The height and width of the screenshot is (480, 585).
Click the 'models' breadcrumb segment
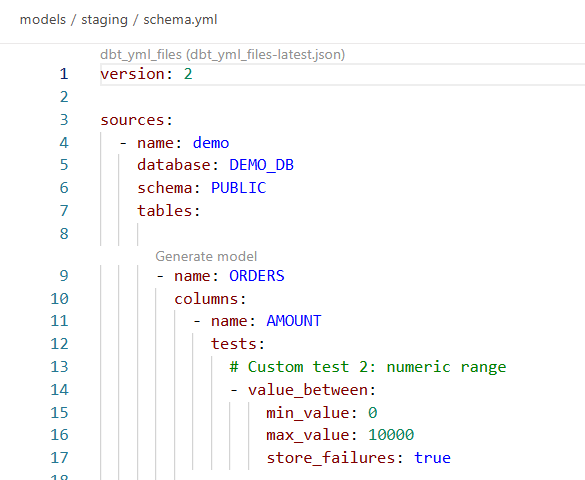pos(43,19)
